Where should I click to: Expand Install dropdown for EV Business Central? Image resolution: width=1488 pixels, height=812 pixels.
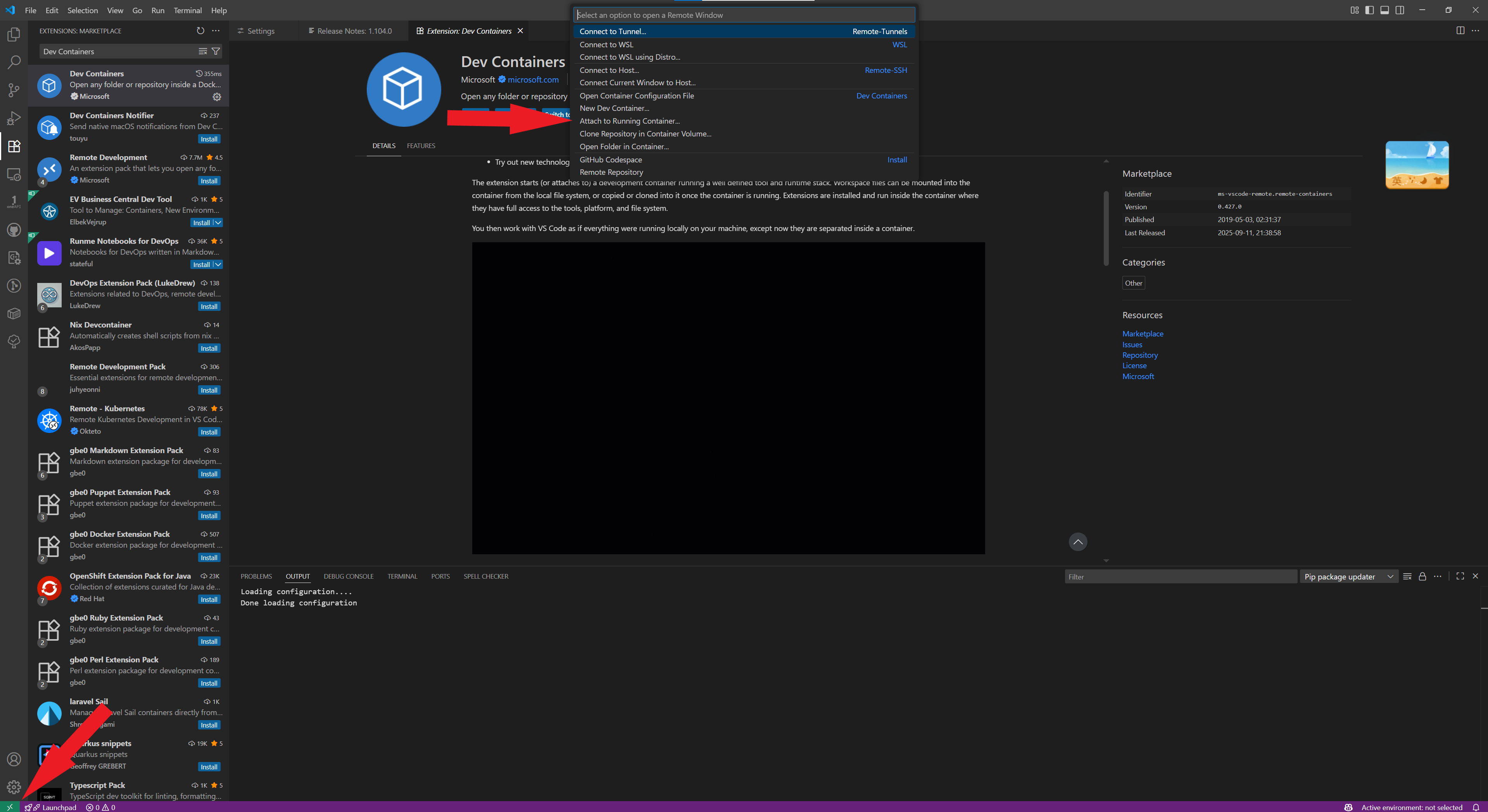pyautogui.click(x=218, y=223)
